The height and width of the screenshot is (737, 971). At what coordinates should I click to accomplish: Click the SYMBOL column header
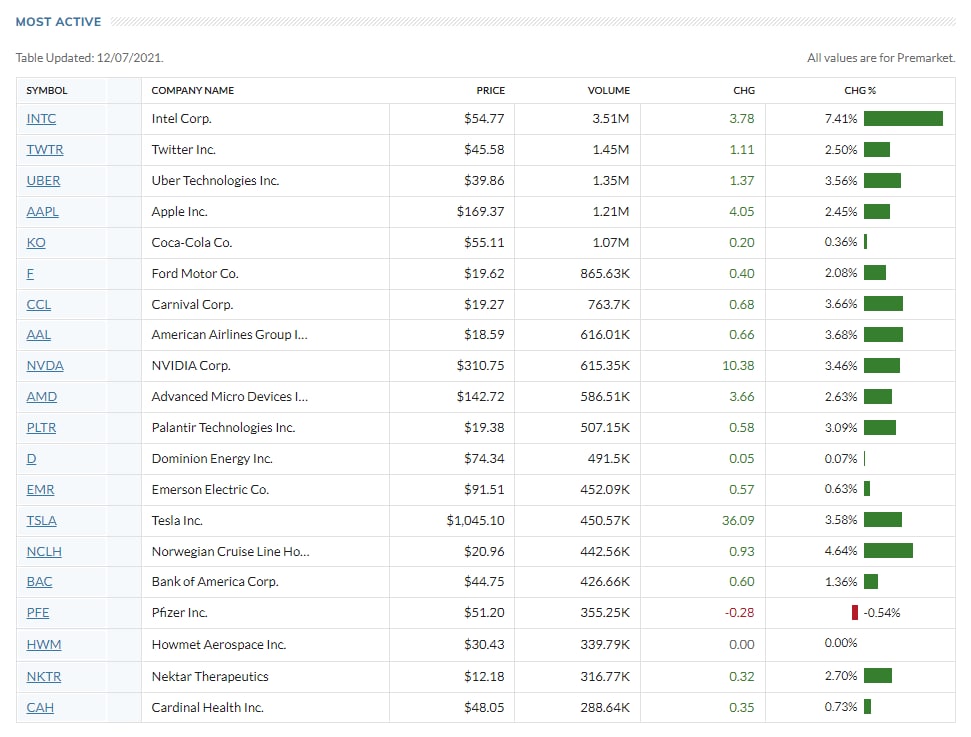pyautogui.click(x=47, y=91)
